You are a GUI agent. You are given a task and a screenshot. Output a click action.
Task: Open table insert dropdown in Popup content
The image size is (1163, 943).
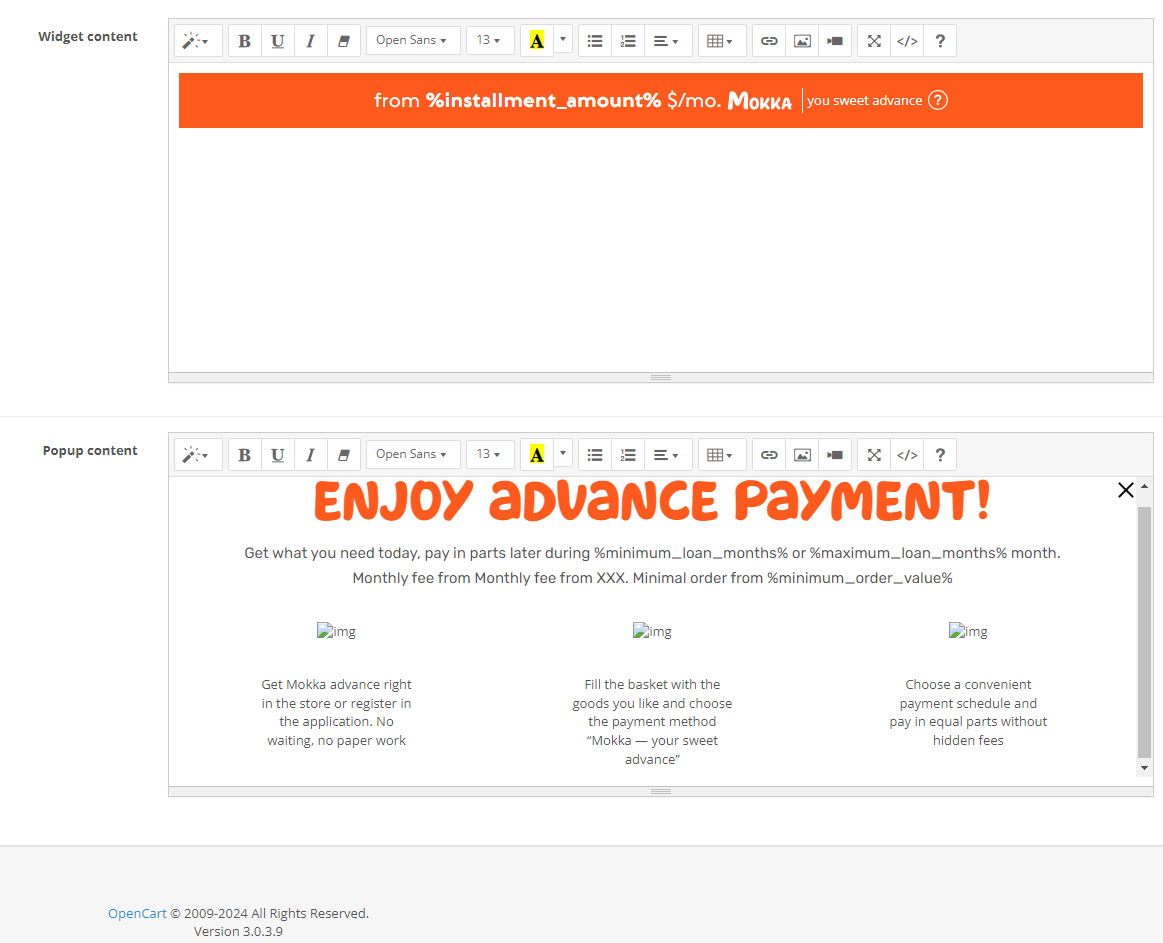[720, 455]
